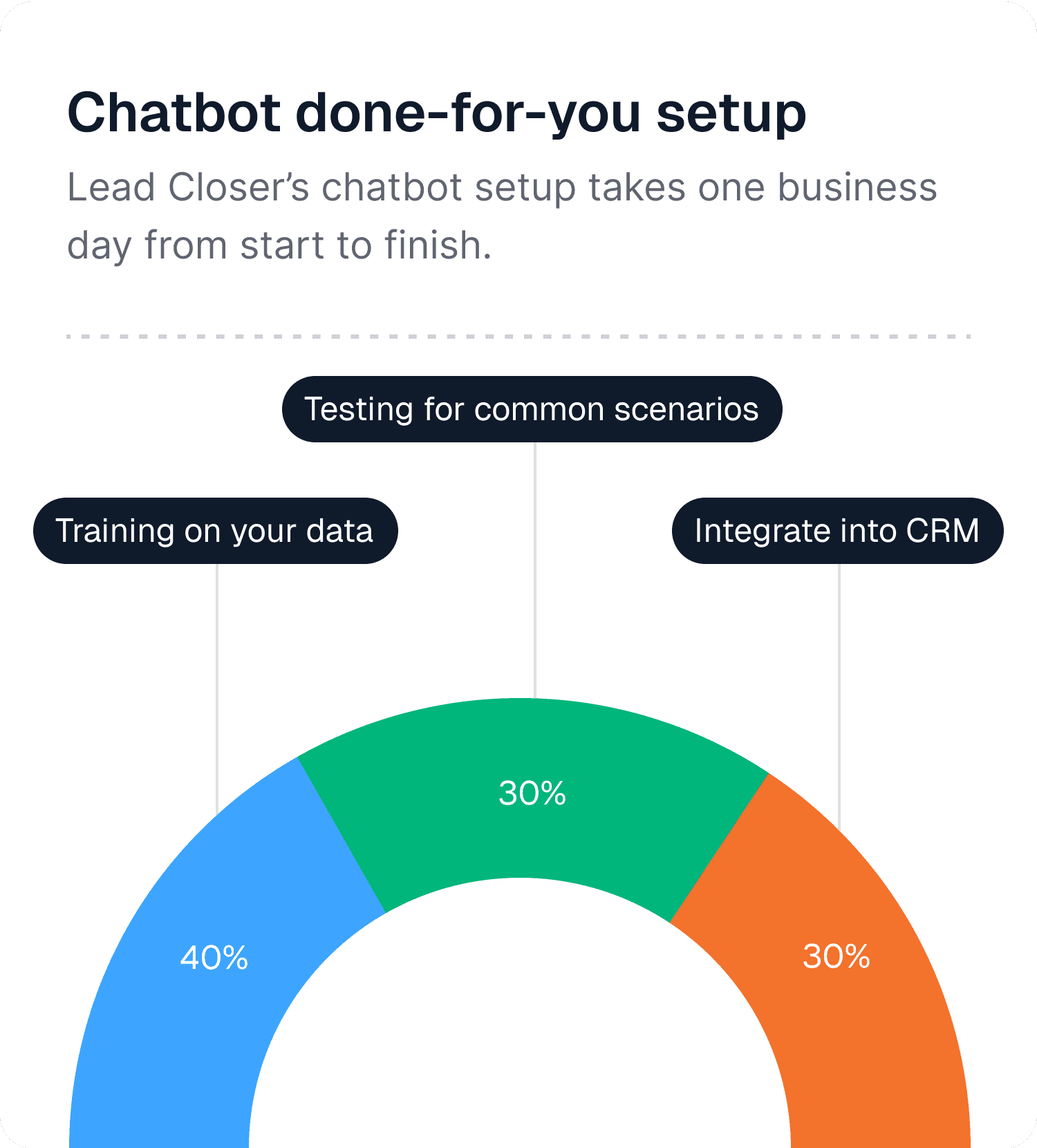Click the green 30% chart segment
This screenshot has width=1037, height=1148.
[532, 795]
